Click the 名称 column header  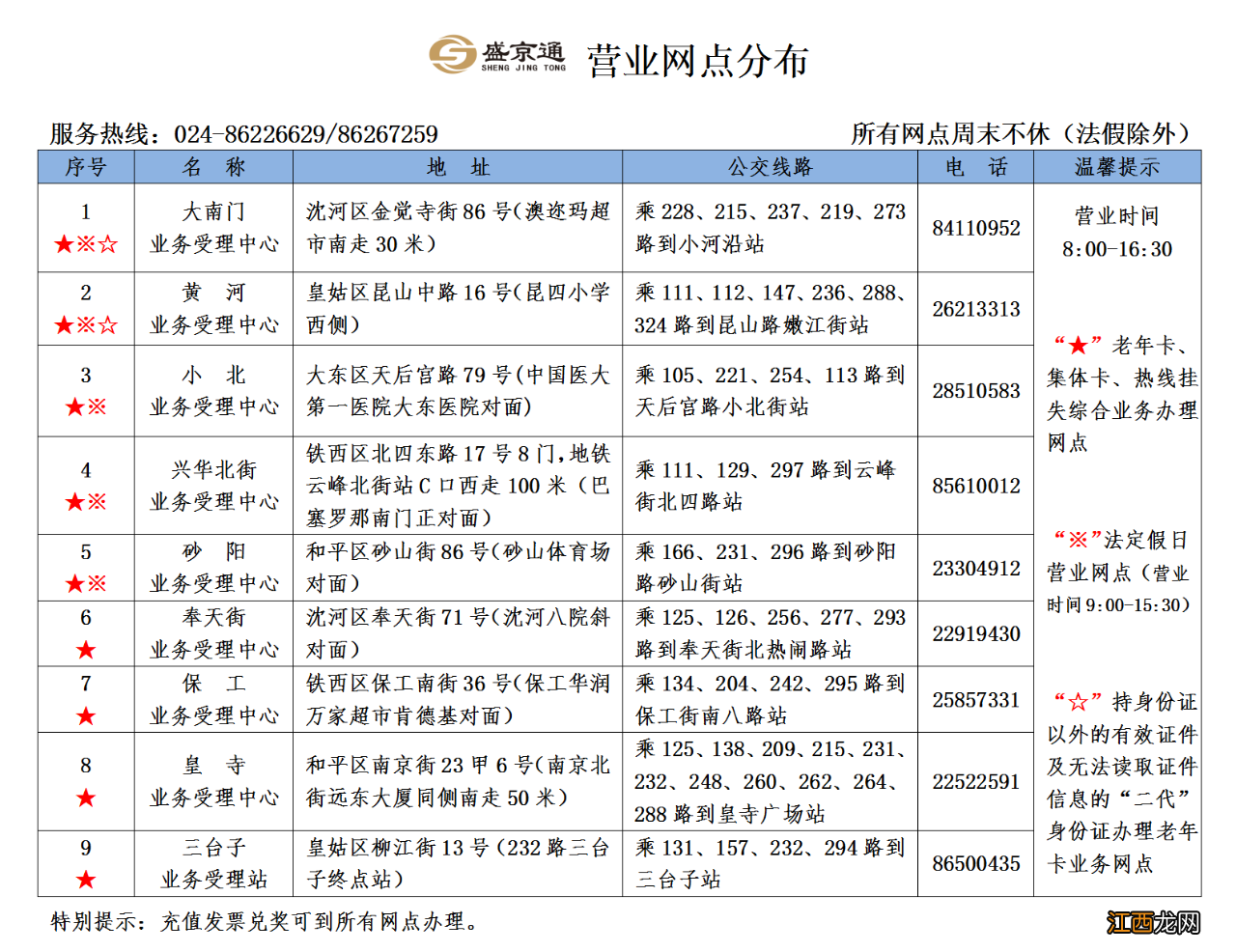tap(213, 168)
